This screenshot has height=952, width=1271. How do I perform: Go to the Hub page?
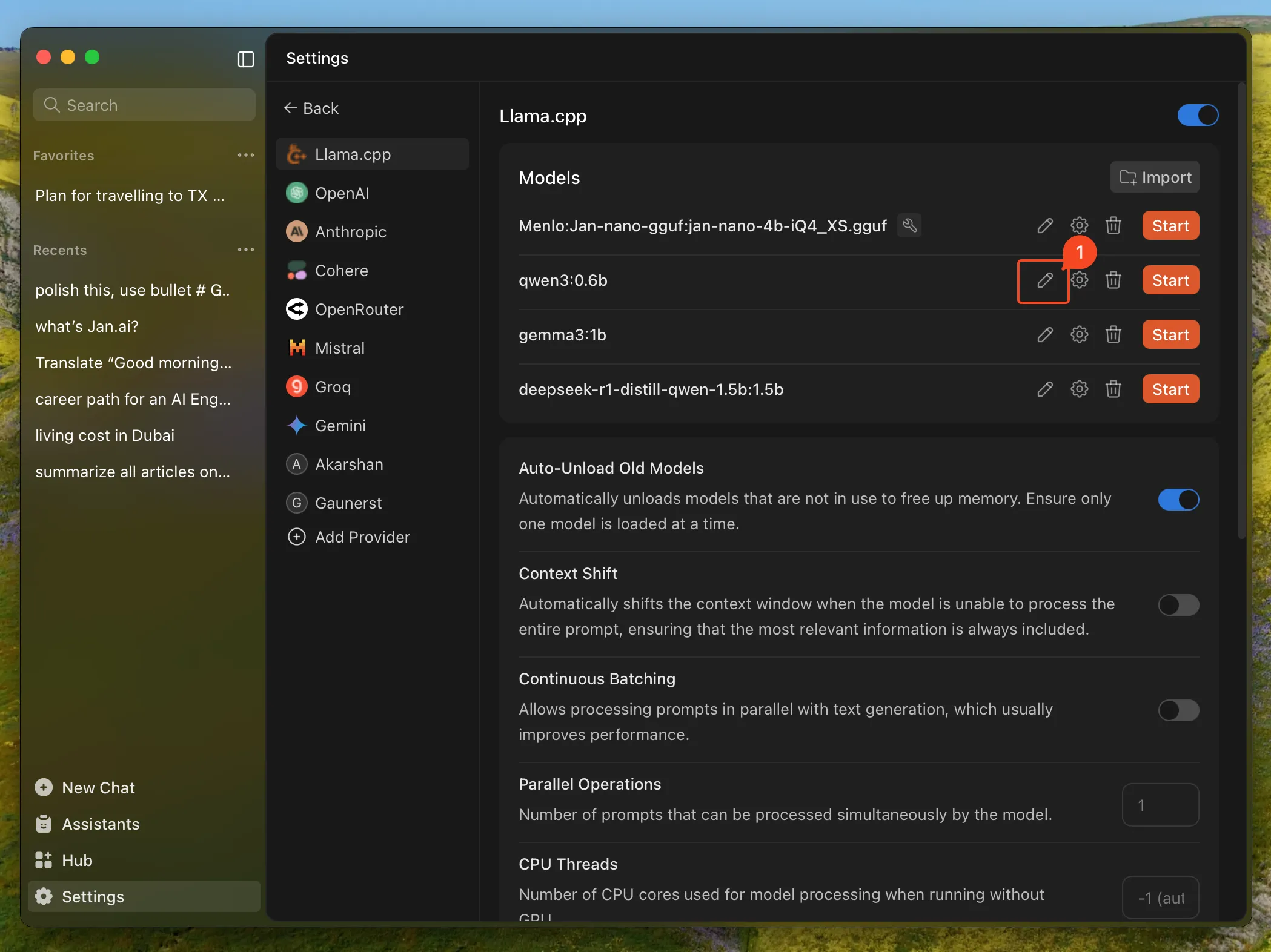pyautogui.click(x=77, y=861)
